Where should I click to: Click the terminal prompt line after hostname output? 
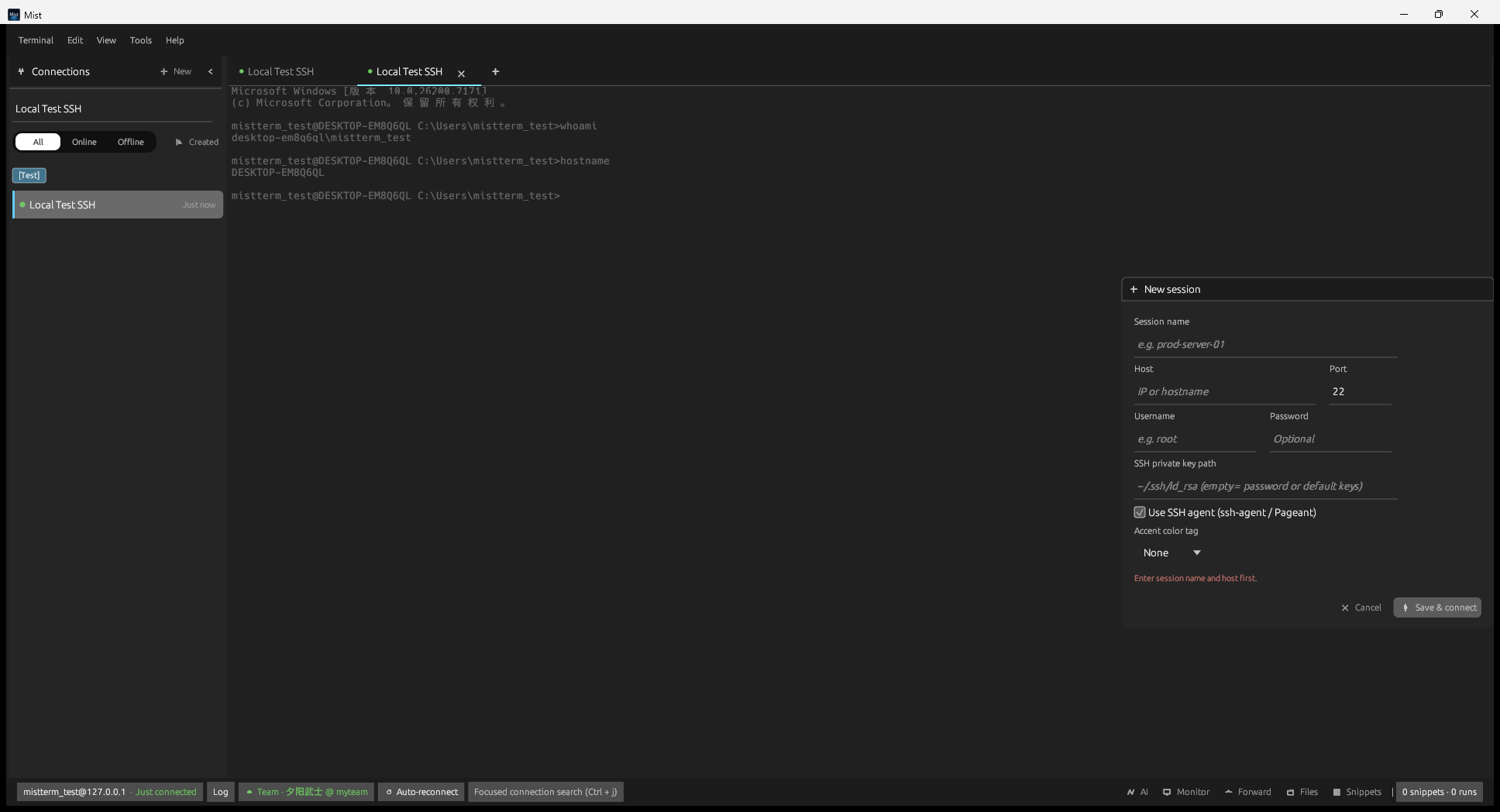[x=395, y=196]
